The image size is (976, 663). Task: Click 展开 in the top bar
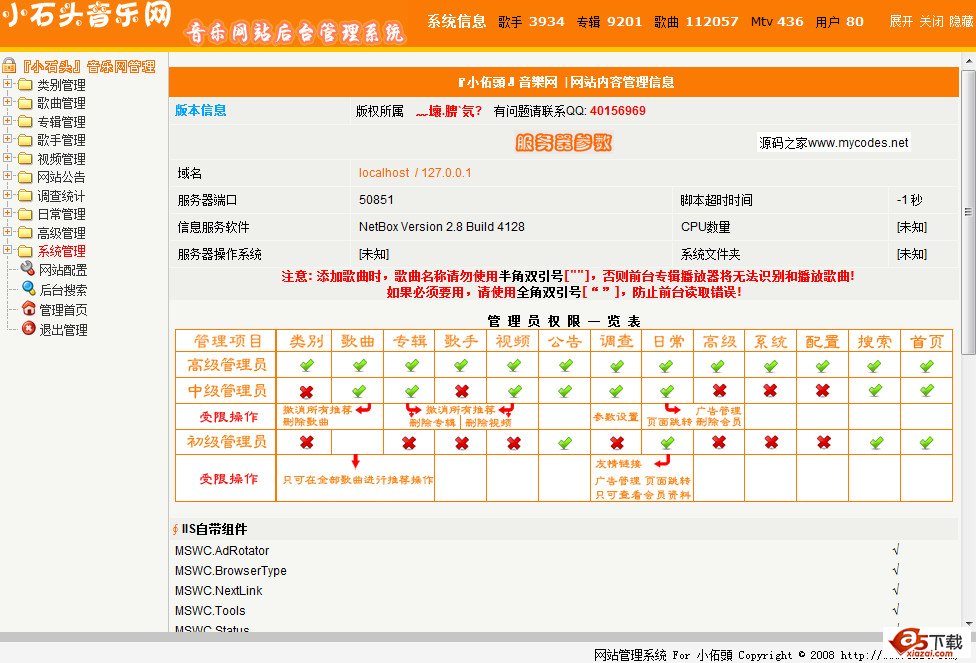click(x=901, y=22)
